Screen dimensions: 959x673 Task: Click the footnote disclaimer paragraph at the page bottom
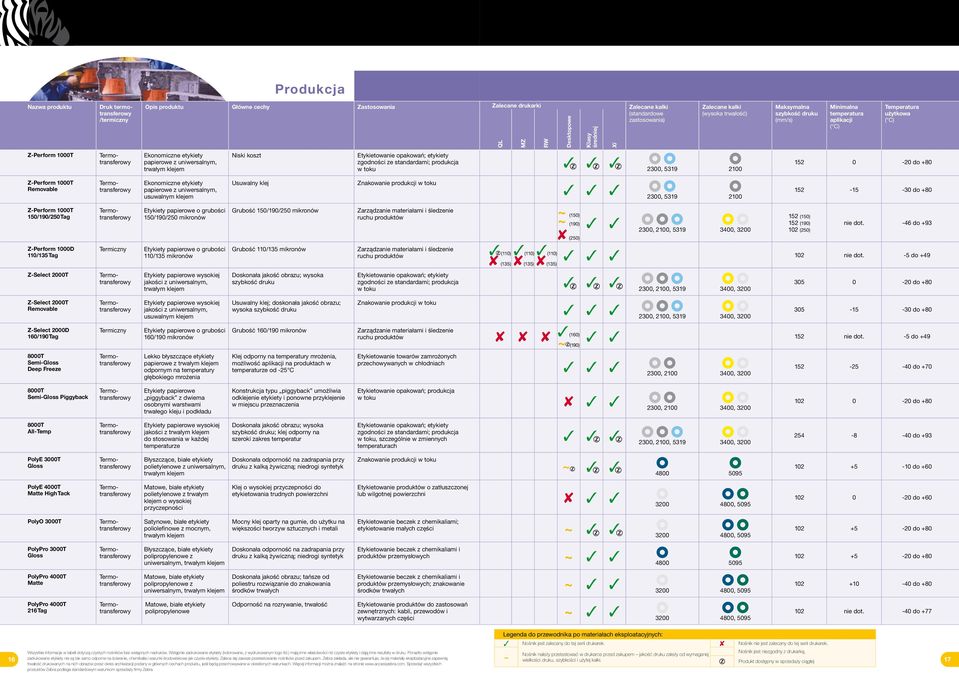coord(237,661)
